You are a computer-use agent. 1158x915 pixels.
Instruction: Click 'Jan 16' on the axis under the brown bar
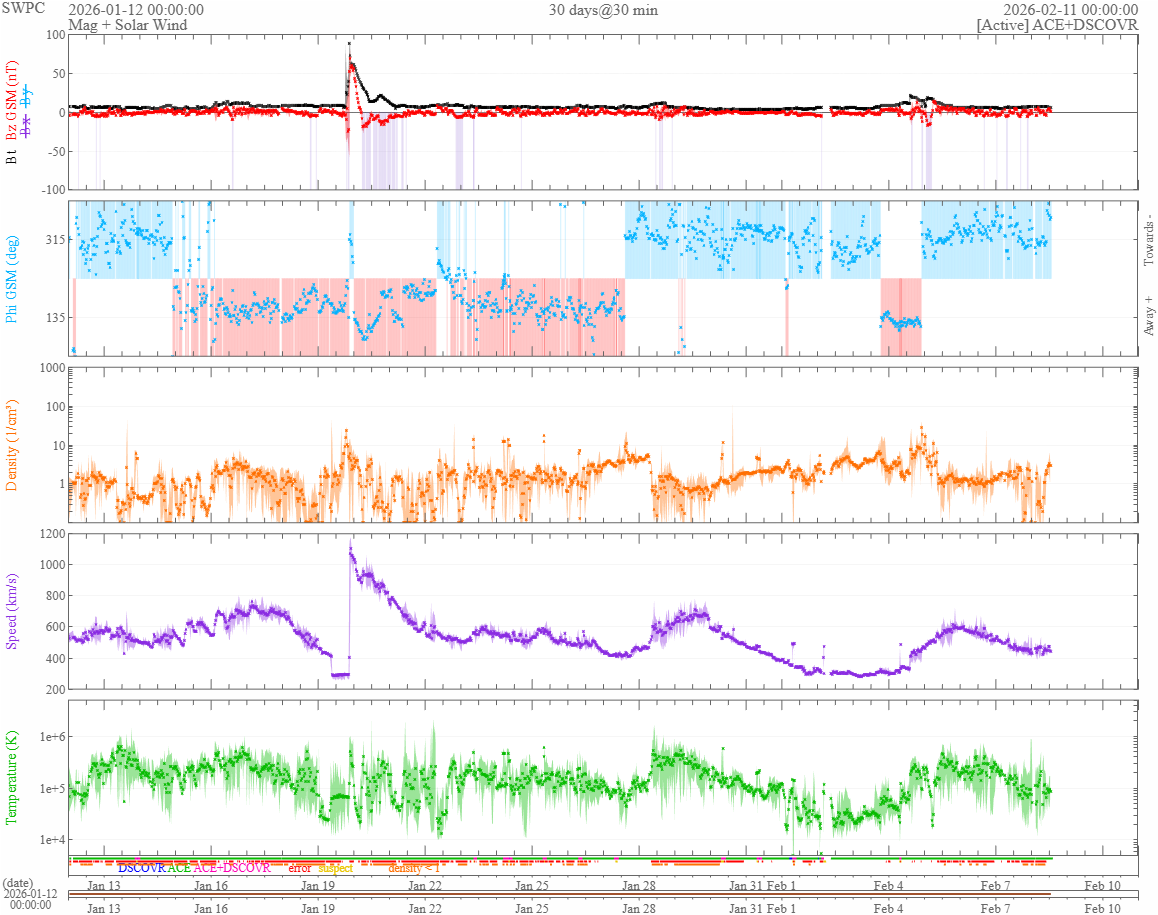tap(210, 908)
